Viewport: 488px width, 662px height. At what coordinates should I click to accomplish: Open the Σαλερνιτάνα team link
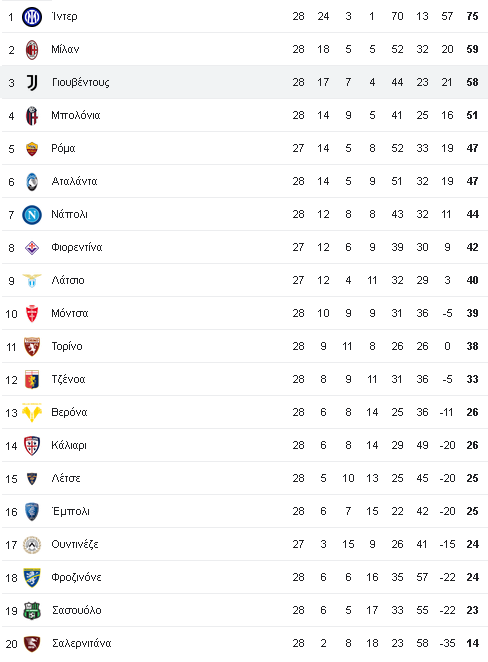(x=81, y=643)
